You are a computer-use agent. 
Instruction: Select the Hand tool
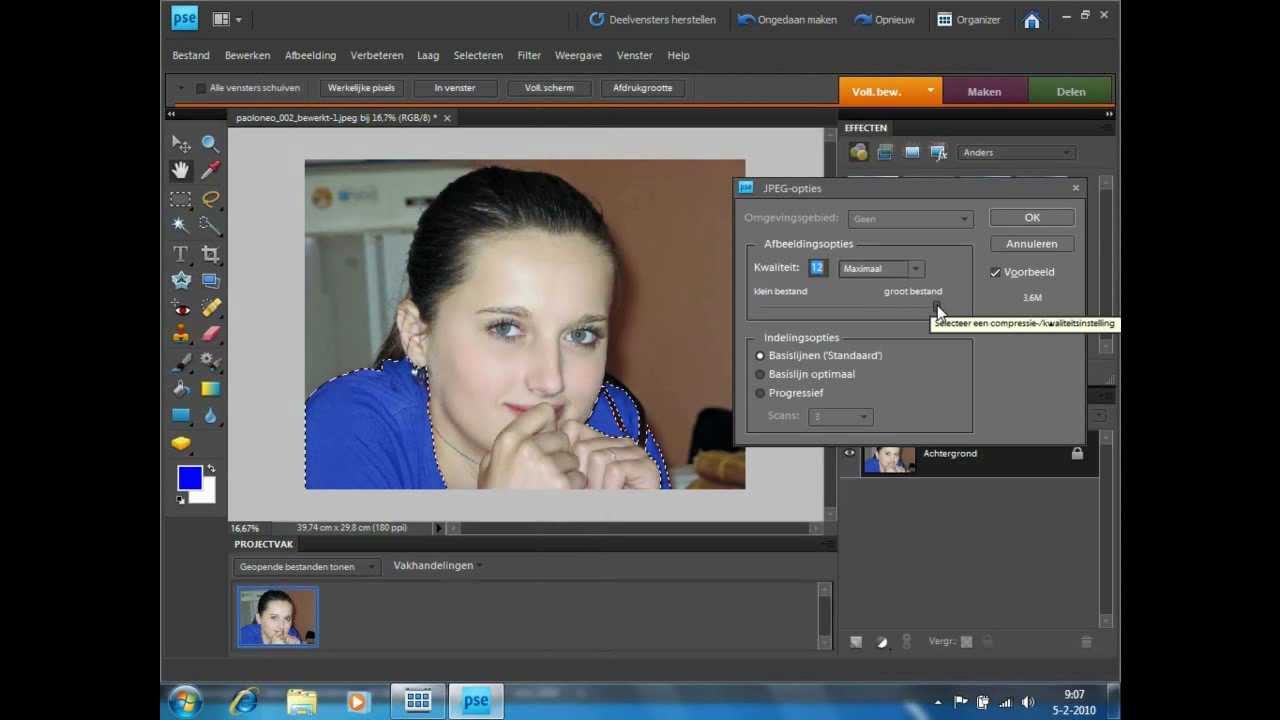pos(181,171)
